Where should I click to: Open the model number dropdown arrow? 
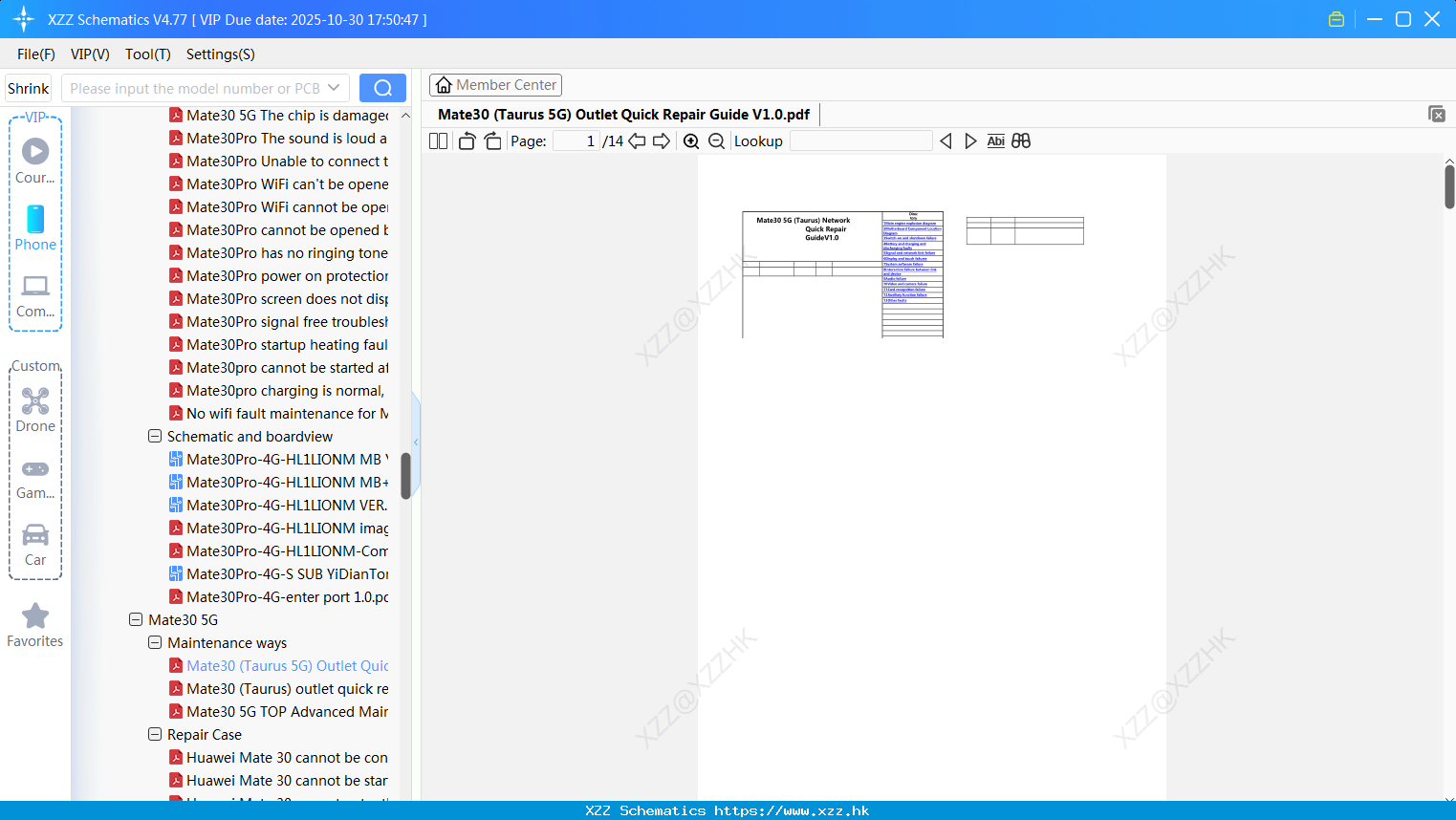click(x=334, y=88)
